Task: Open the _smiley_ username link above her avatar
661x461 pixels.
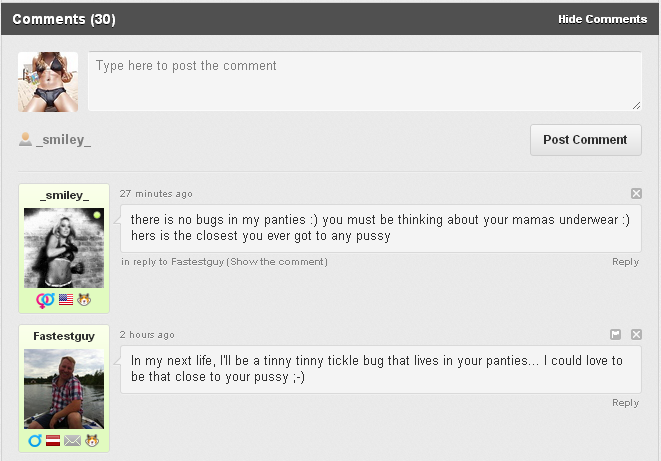Action: (x=64, y=196)
